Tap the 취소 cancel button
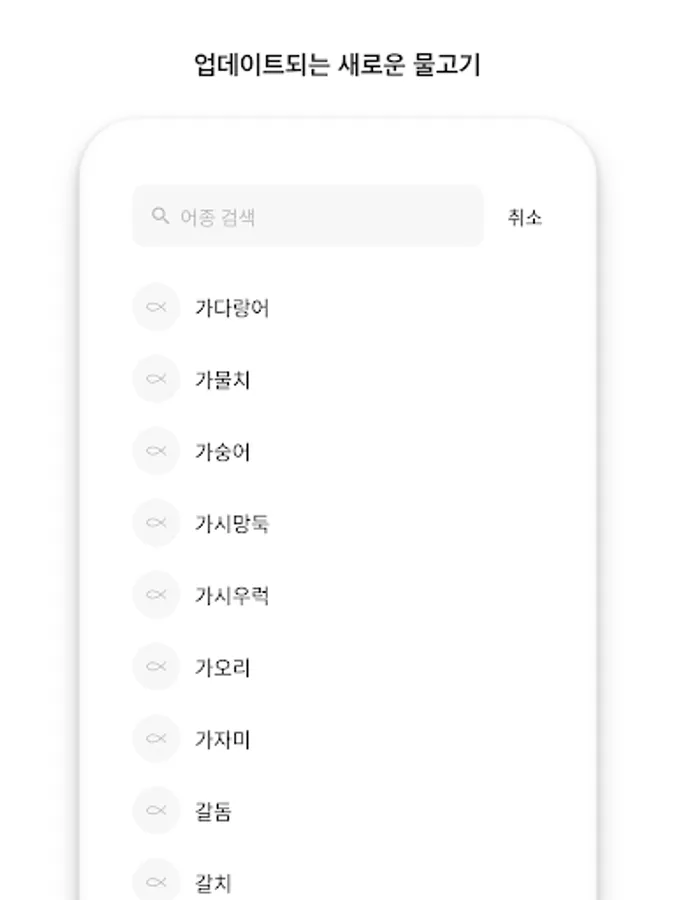Image resolution: width=675 pixels, height=900 pixels. coord(525,217)
